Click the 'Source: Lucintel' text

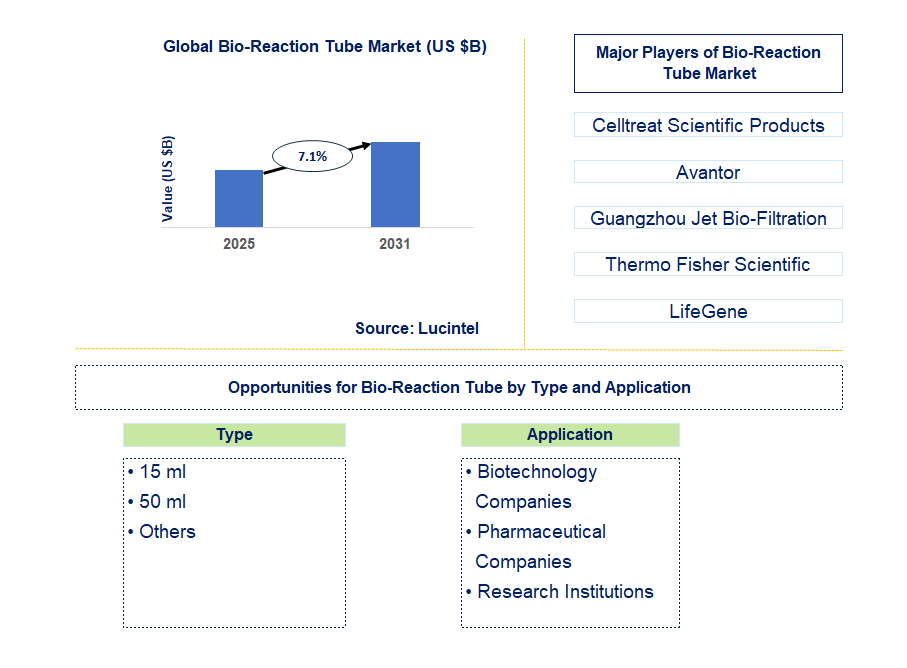pyautogui.click(x=416, y=328)
